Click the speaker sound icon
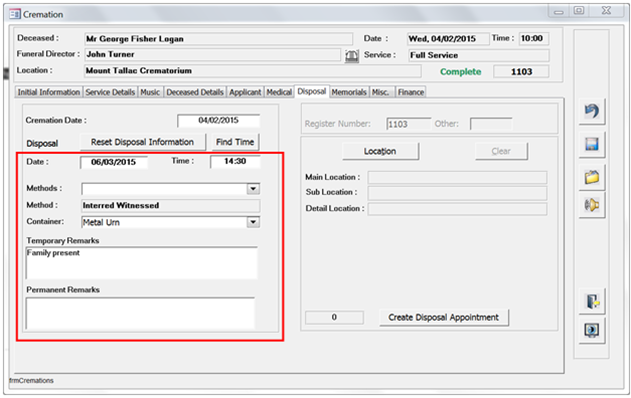Image resolution: width=631 pixels, height=398 pixels. [592, 205]
